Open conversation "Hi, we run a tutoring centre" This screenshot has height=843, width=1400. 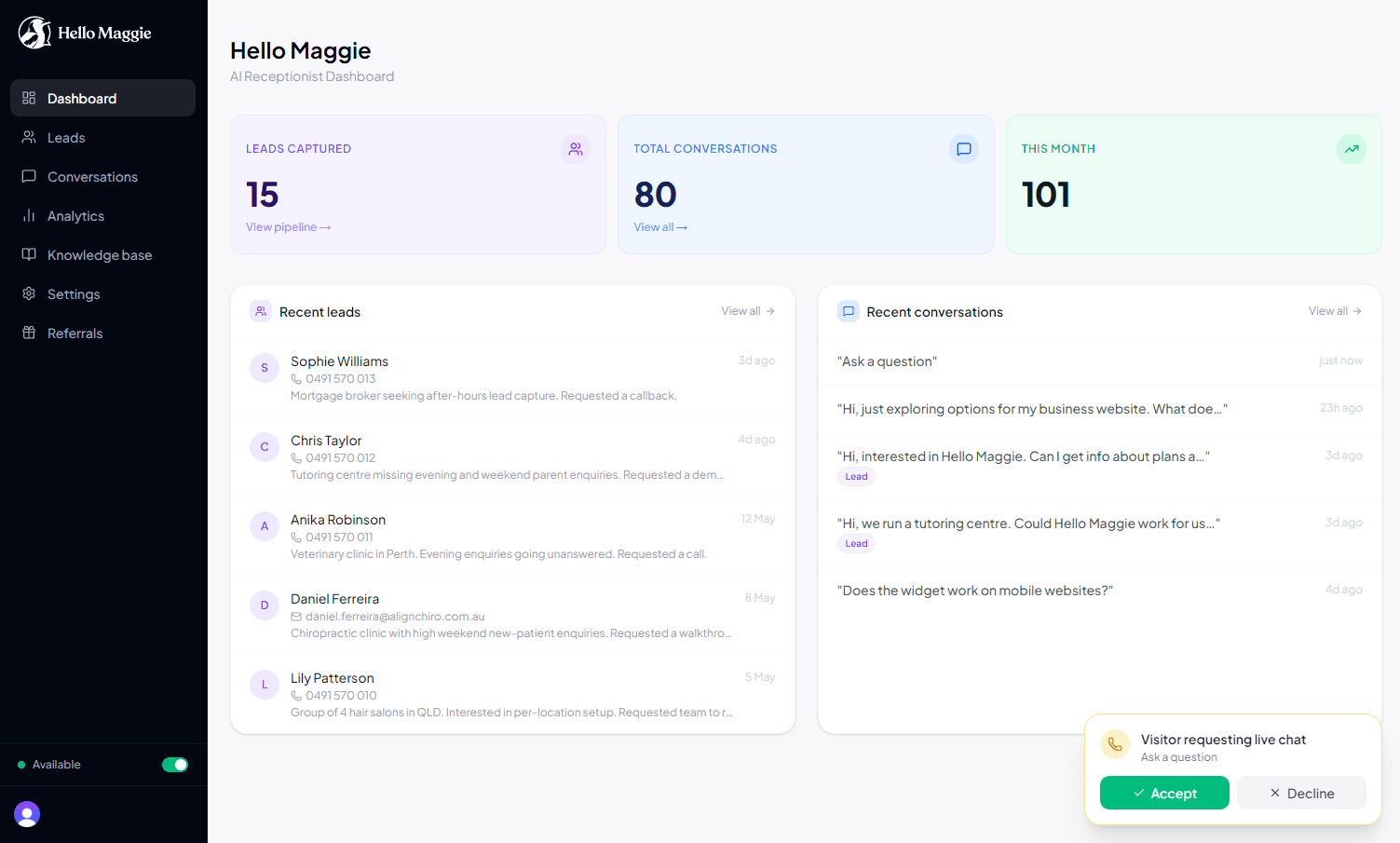point(1099,533)
